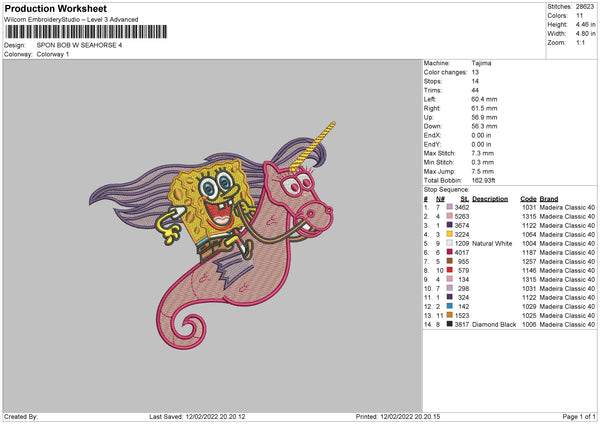Click 'Madeira Classic 40' brand in row 1
The image size is (600, 424).
567,207
